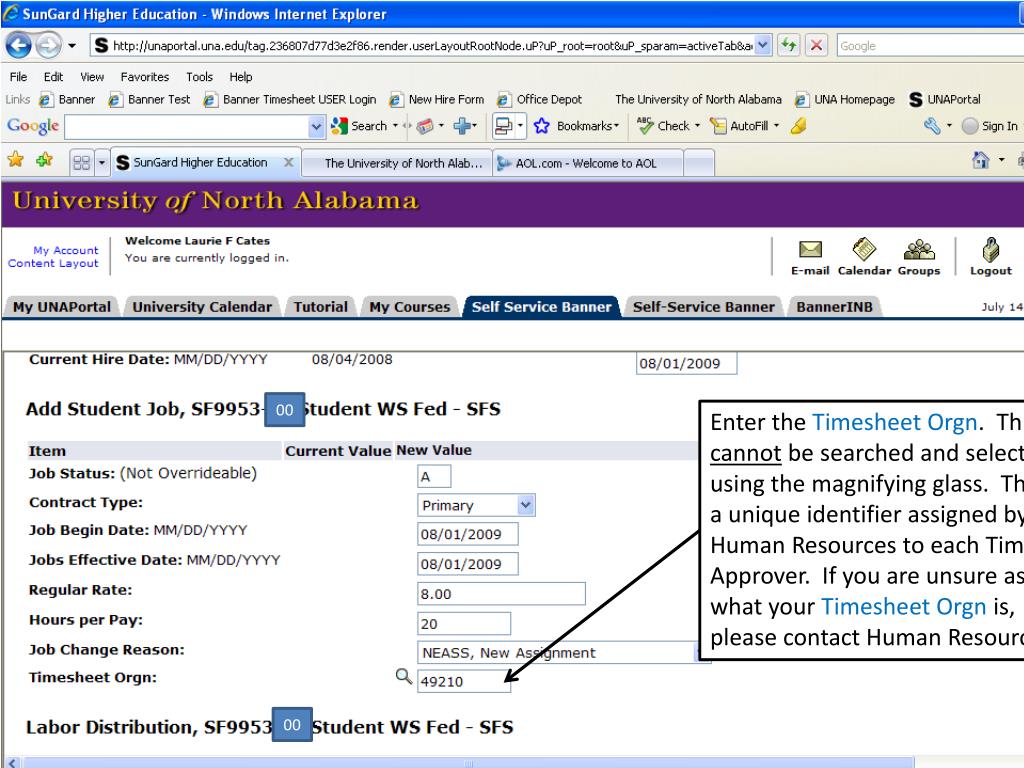Image resolution: width=1024 pixels, height=768 pixels.
Task: Open the View menu
Action: 92,76
